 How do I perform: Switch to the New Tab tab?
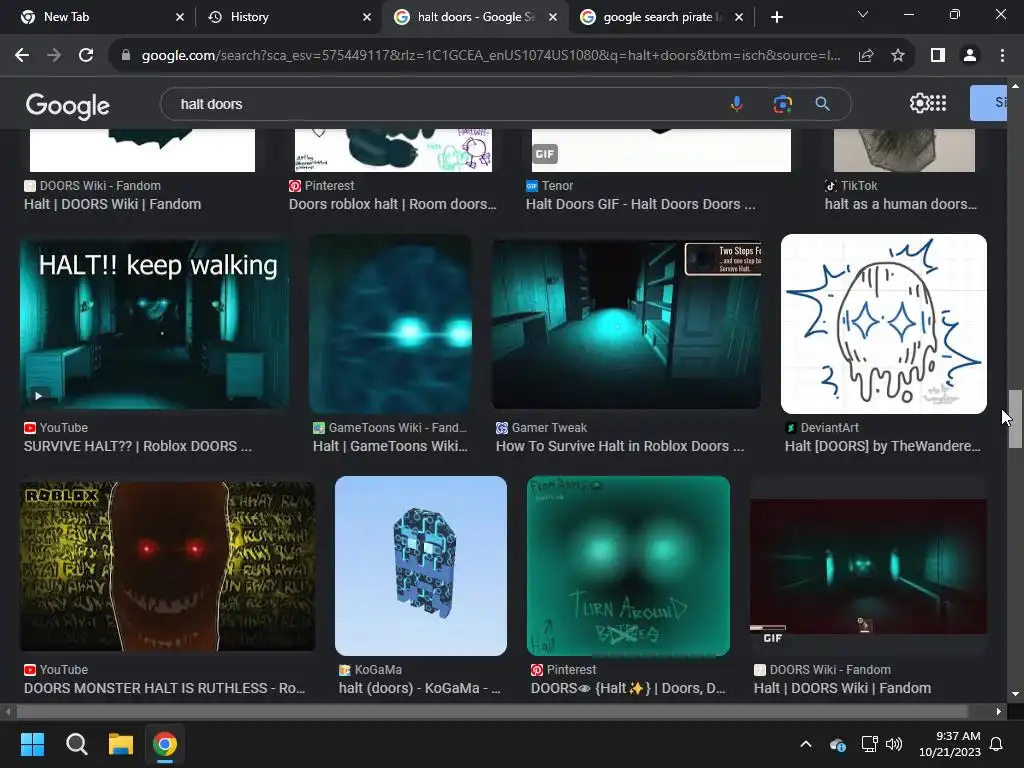101,17
